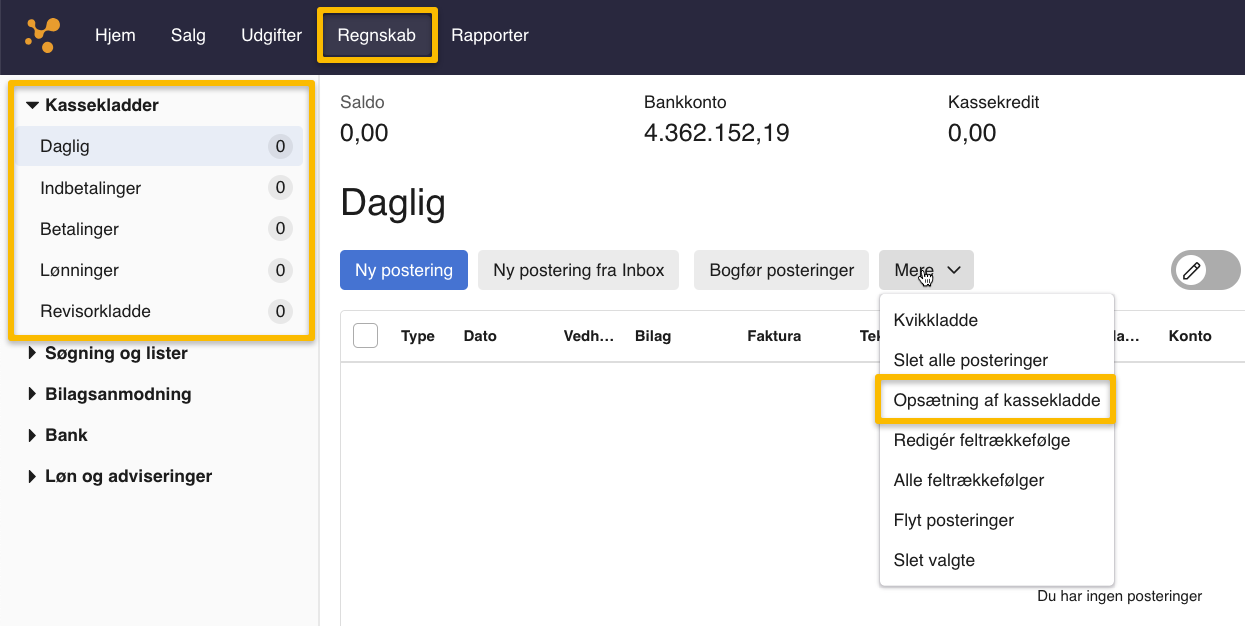The height and width of the screenshot is (626, 1245).
Task: Open the Indbetalinger journal
Action: click(90, 188)
